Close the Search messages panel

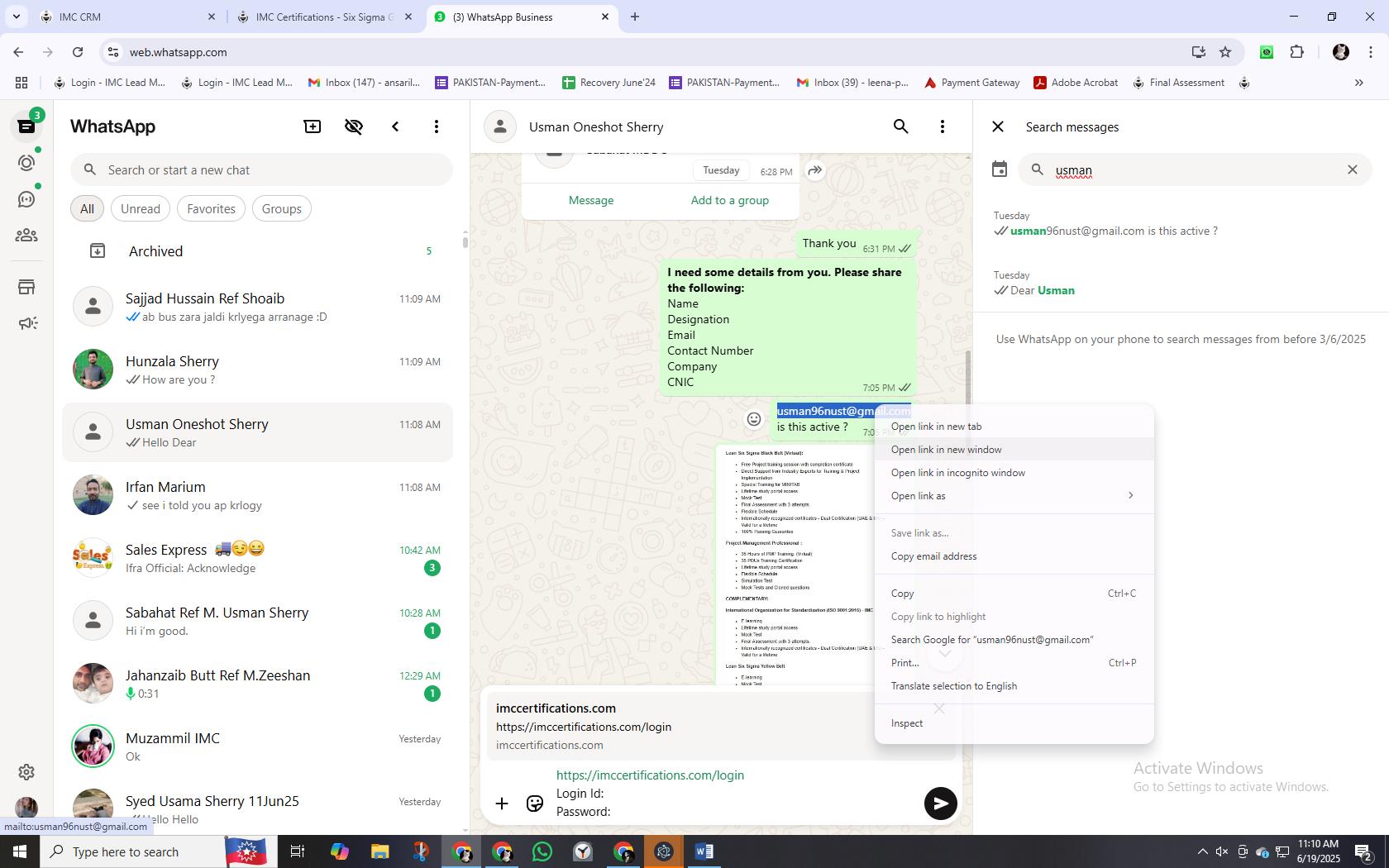coord(998,126)
